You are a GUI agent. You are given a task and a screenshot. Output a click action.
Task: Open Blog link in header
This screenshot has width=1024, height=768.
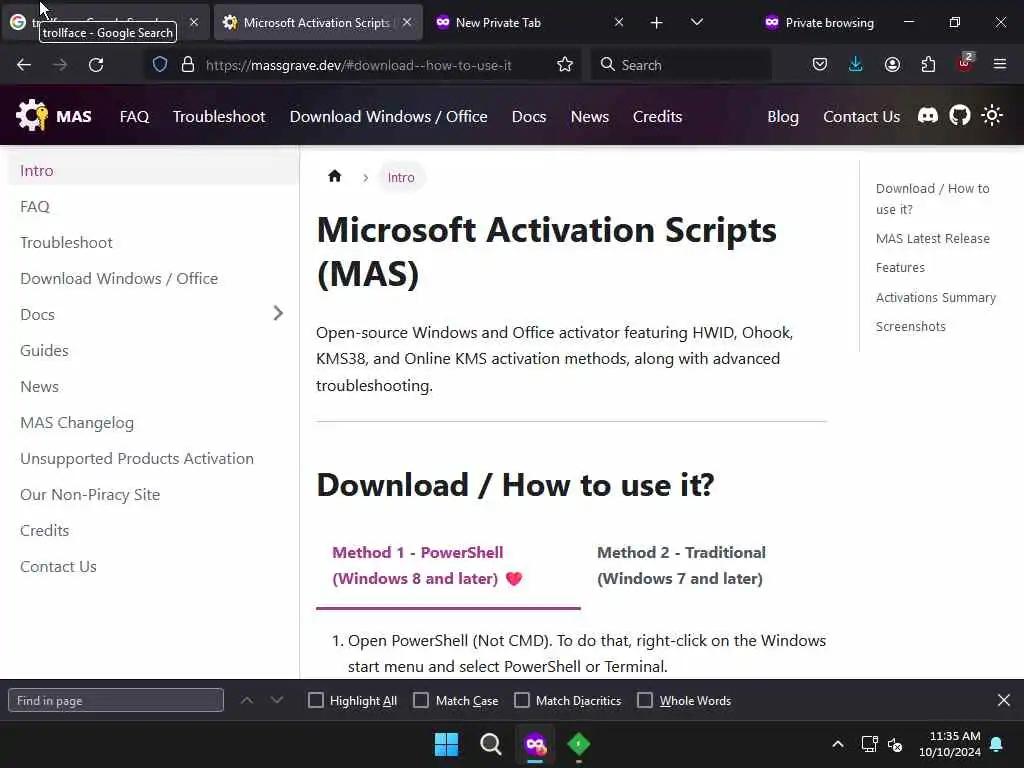coord(783,116)
